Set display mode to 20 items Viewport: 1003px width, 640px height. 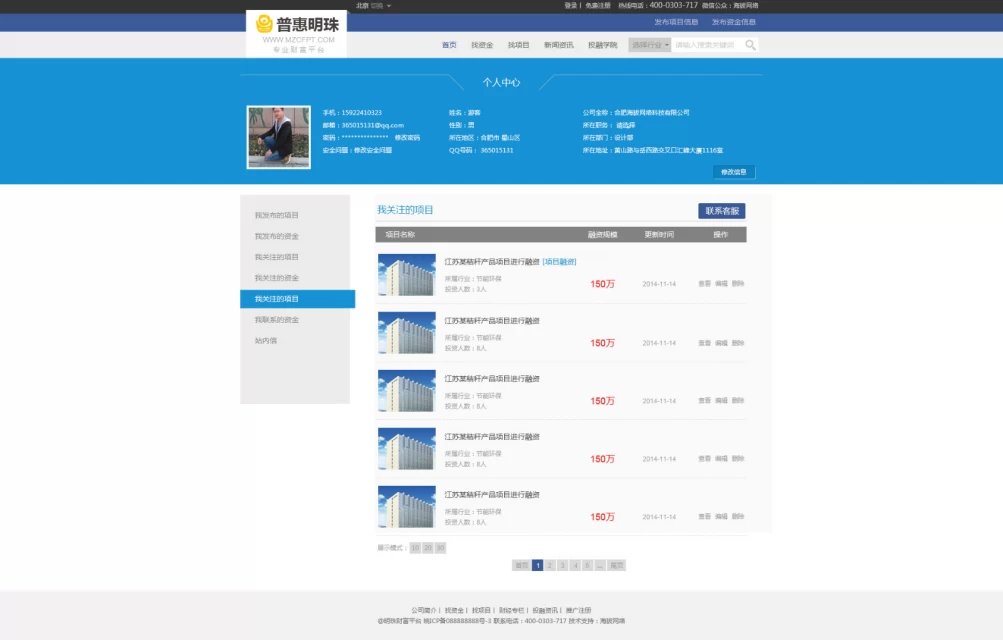(x=427, y=548)
